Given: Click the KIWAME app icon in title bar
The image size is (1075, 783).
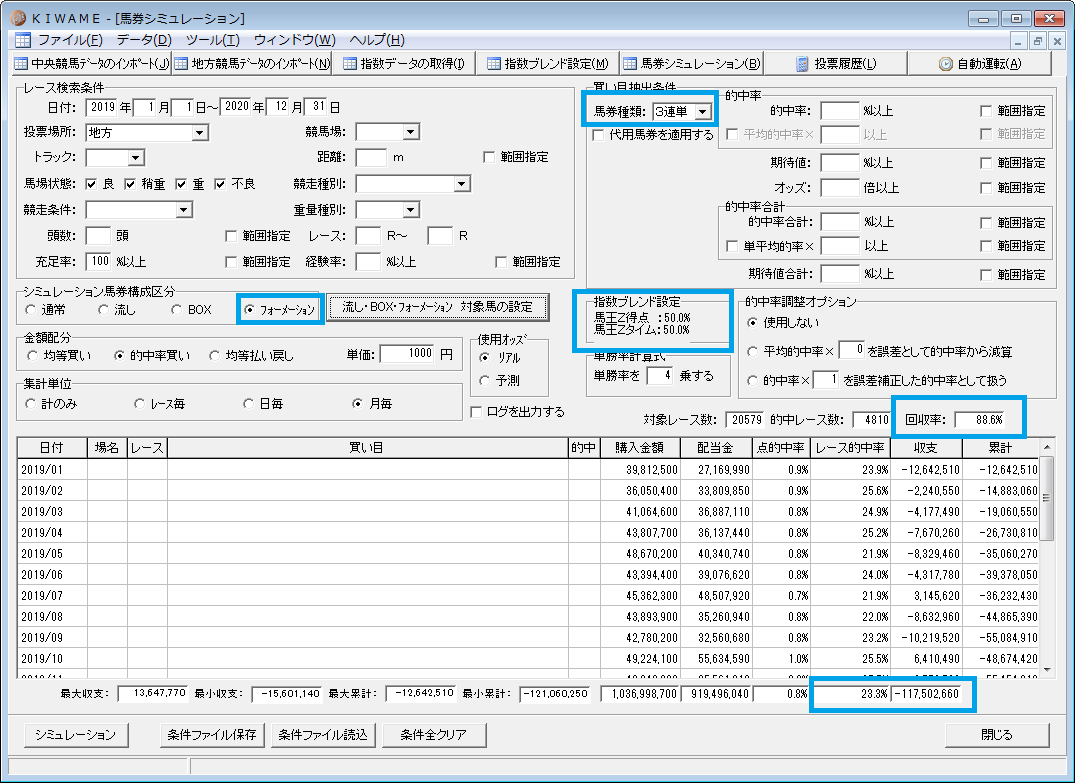Looking at the screenshot, I should (x=17, y=18).
